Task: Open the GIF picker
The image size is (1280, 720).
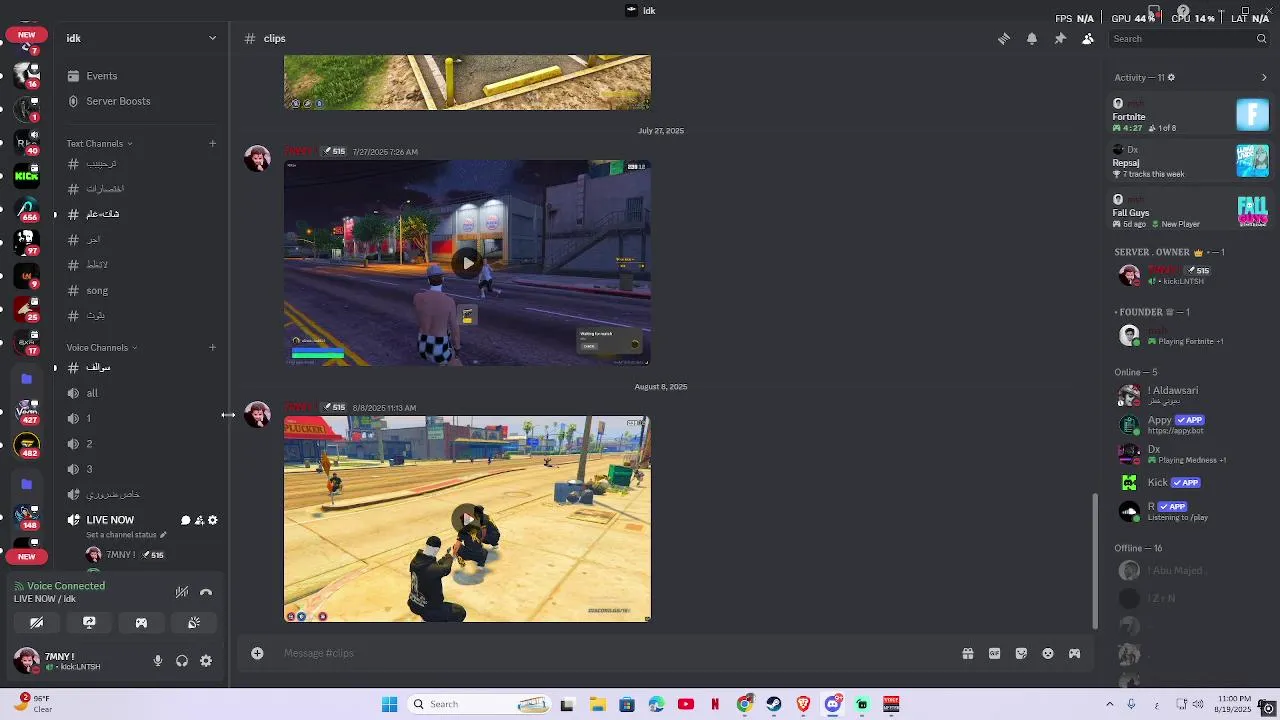Action: [x=994, y=653]
